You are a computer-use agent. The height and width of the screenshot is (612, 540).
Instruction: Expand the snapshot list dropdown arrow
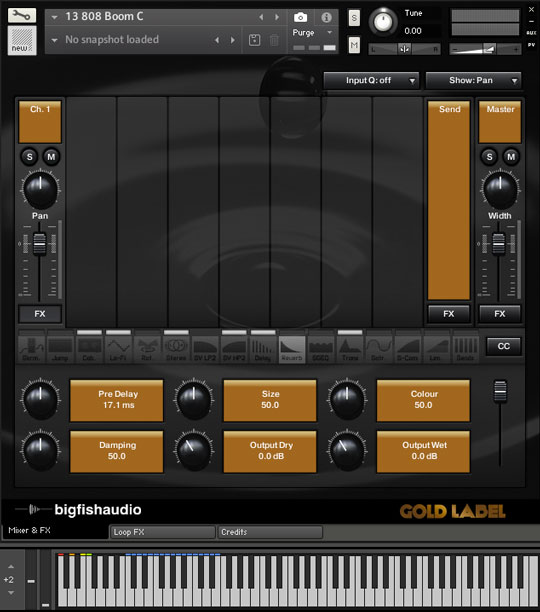[54, 40]
